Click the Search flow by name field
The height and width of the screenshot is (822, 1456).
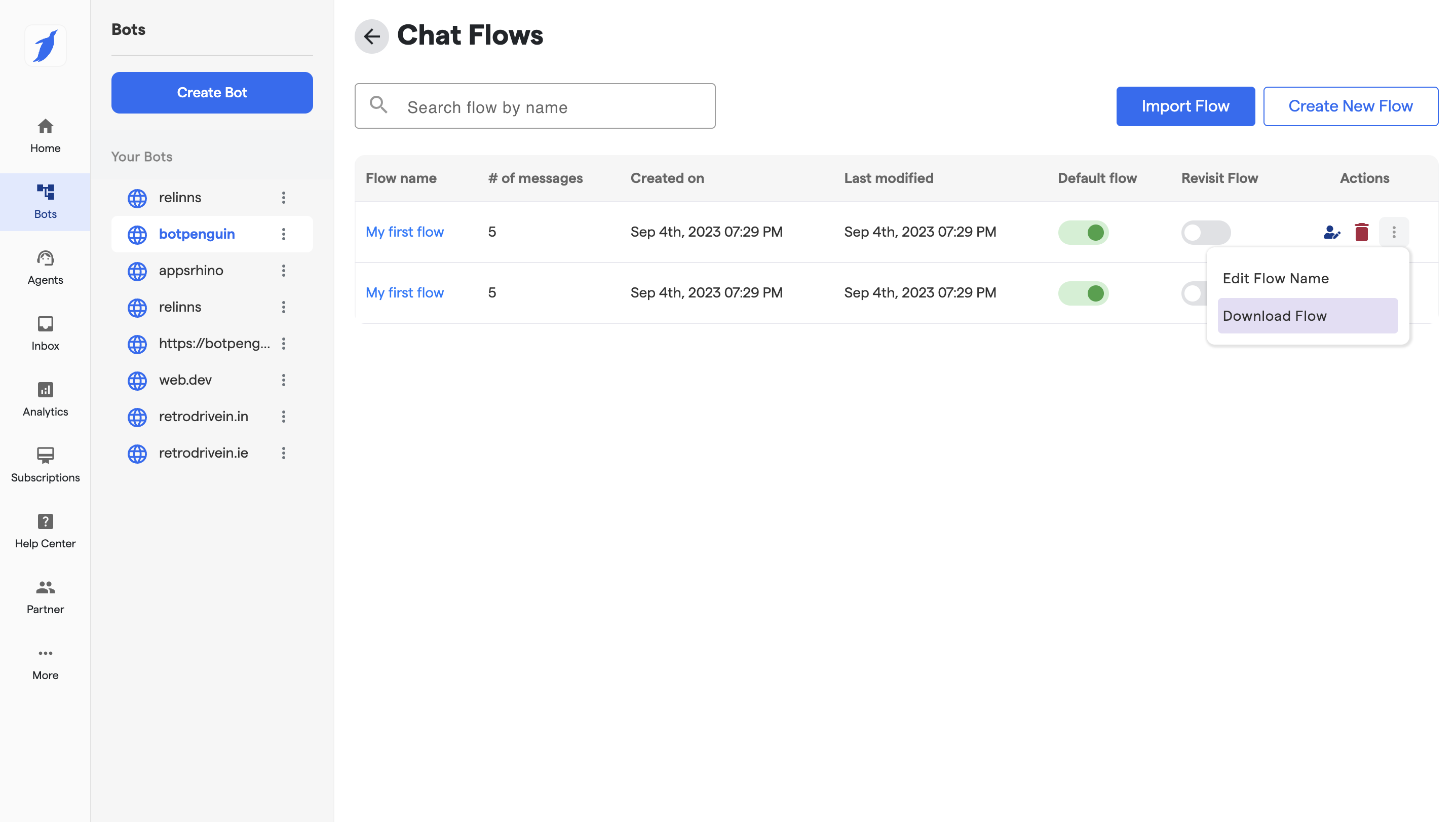534,106
